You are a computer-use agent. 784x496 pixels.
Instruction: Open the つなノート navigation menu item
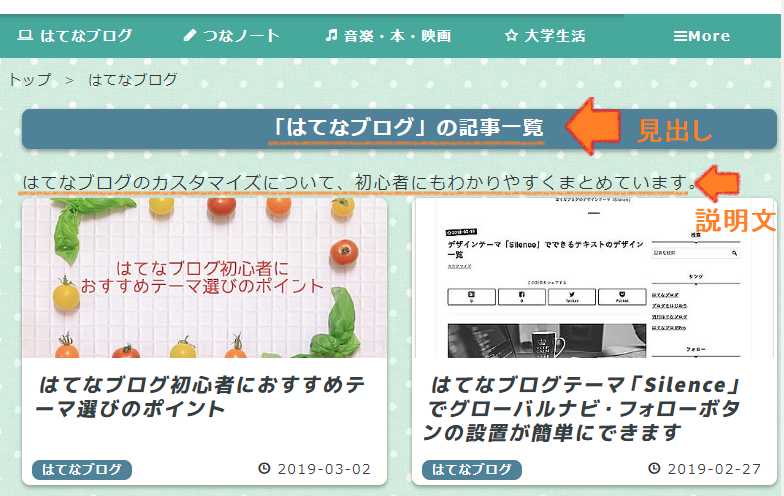(231, 36)
